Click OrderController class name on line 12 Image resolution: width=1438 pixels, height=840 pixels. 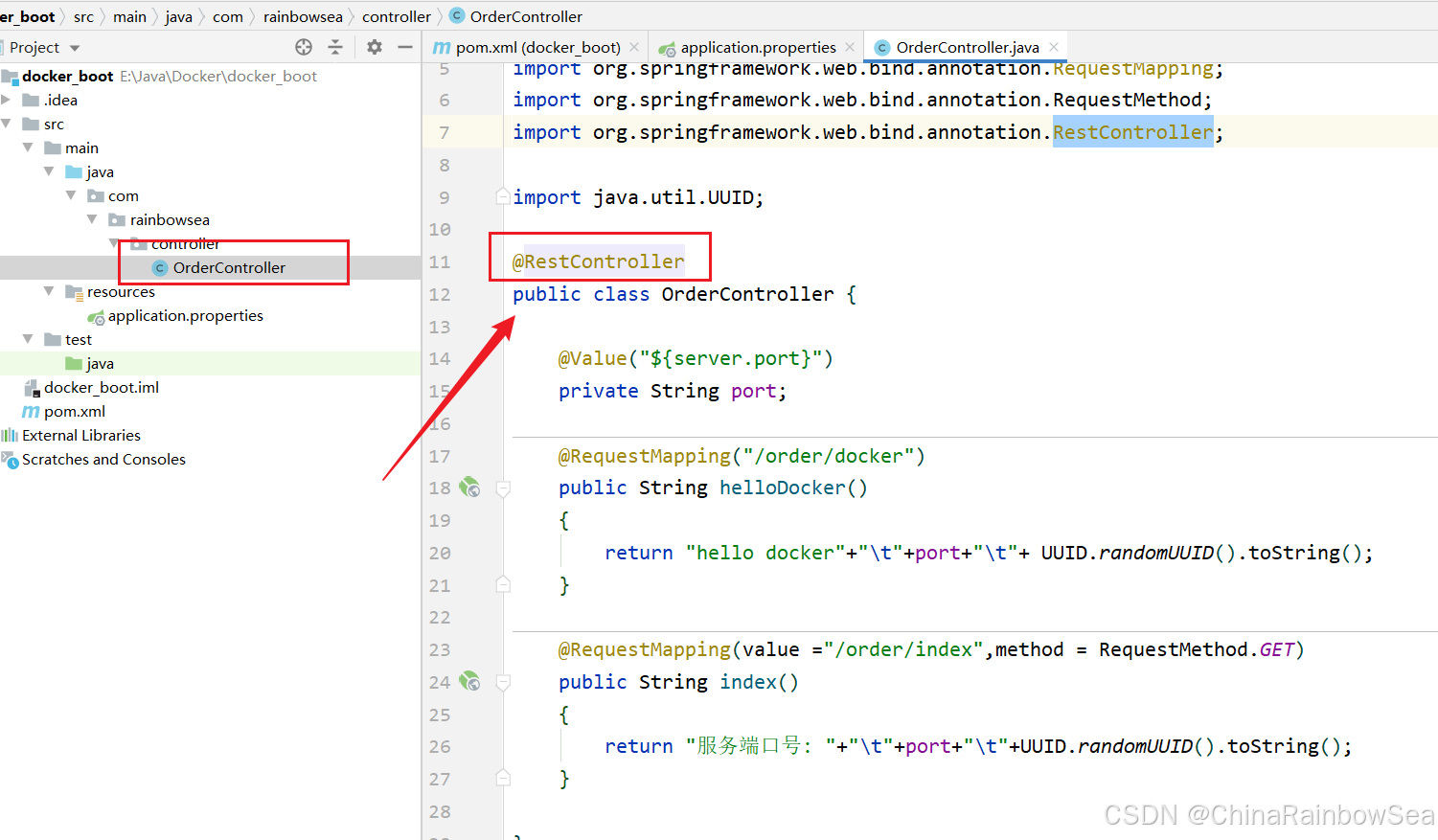(748, 294)
